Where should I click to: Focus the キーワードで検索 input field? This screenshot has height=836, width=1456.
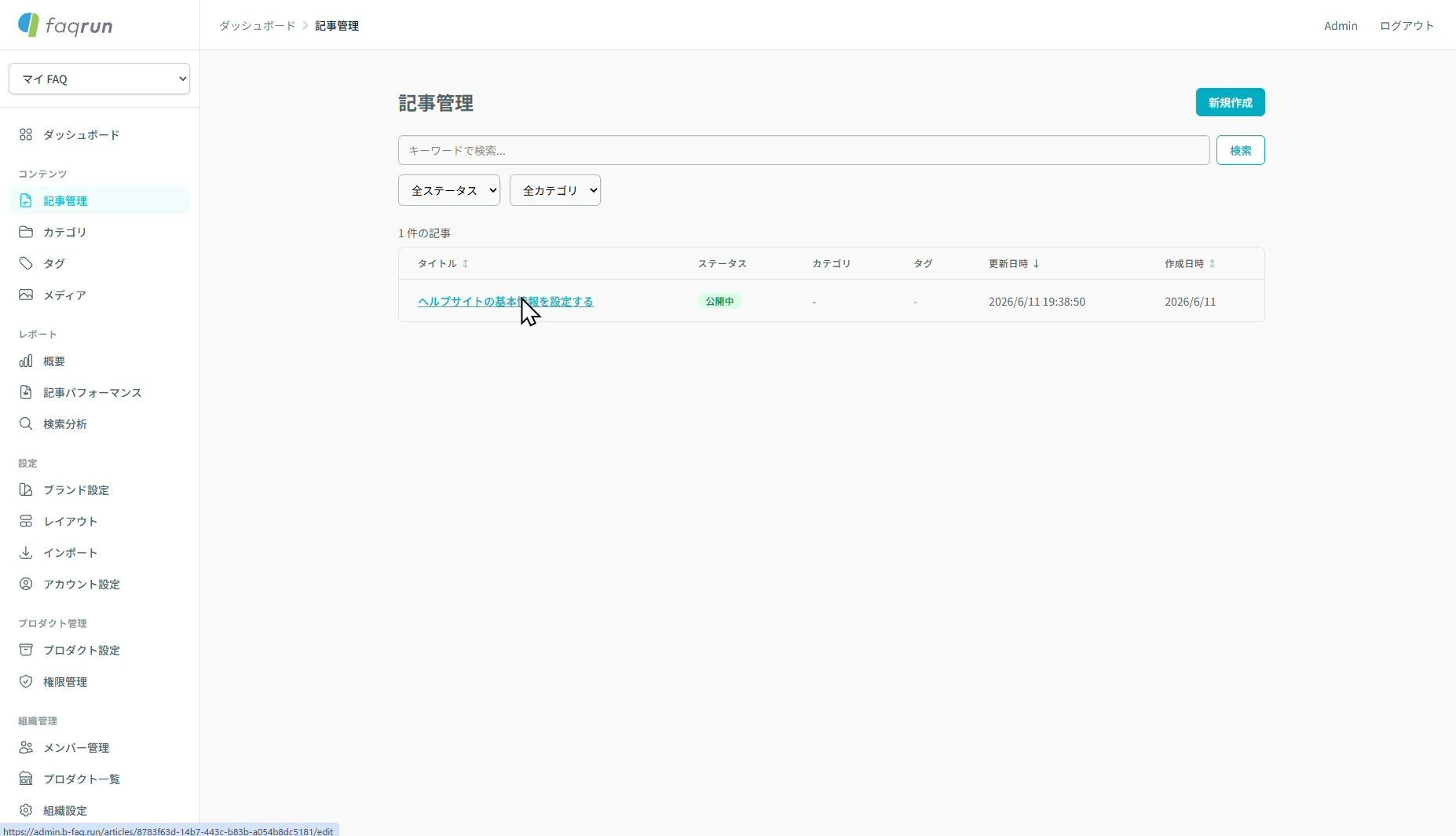click(x=803, y=150)
